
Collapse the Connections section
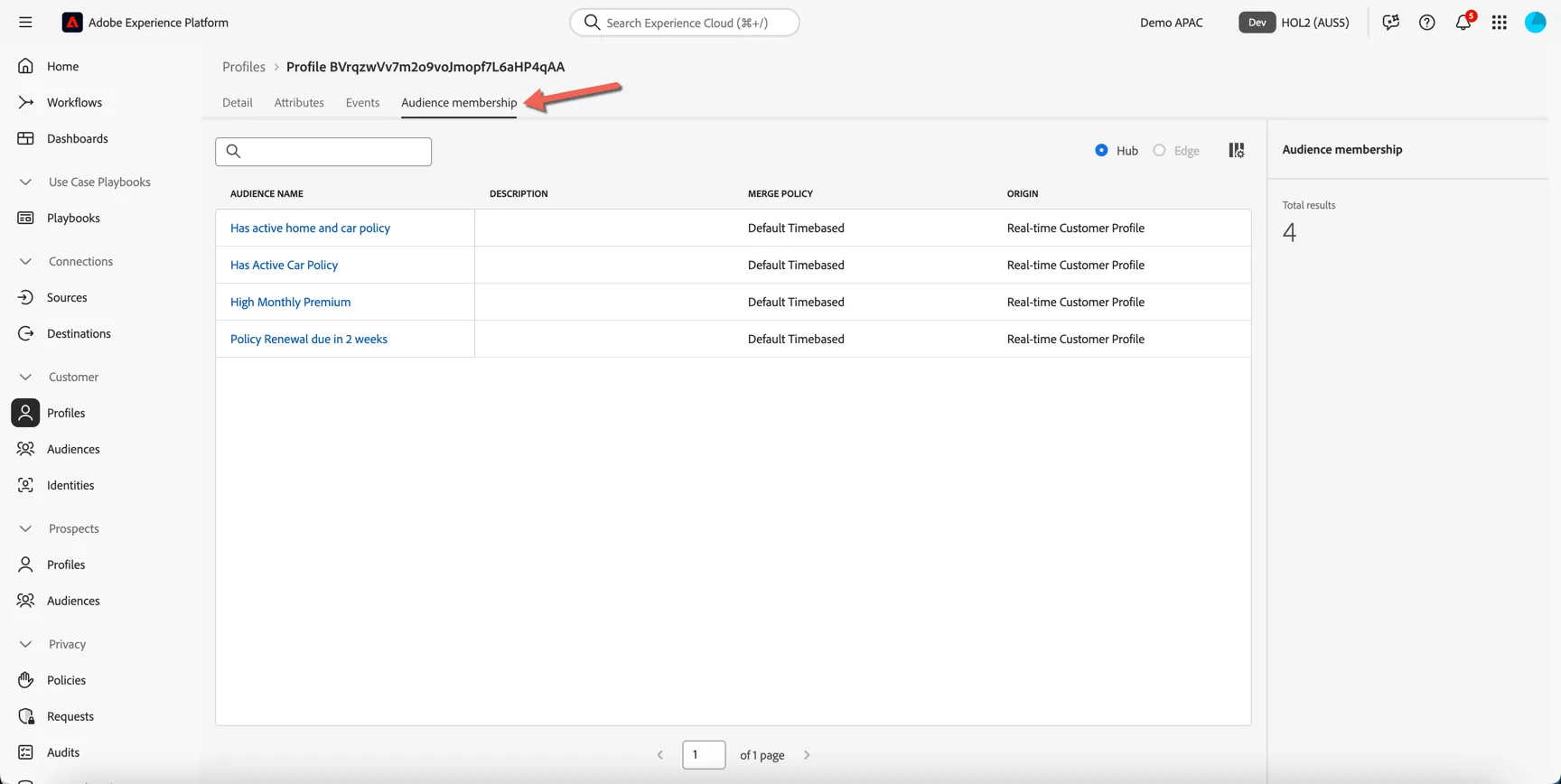point(25,261)
